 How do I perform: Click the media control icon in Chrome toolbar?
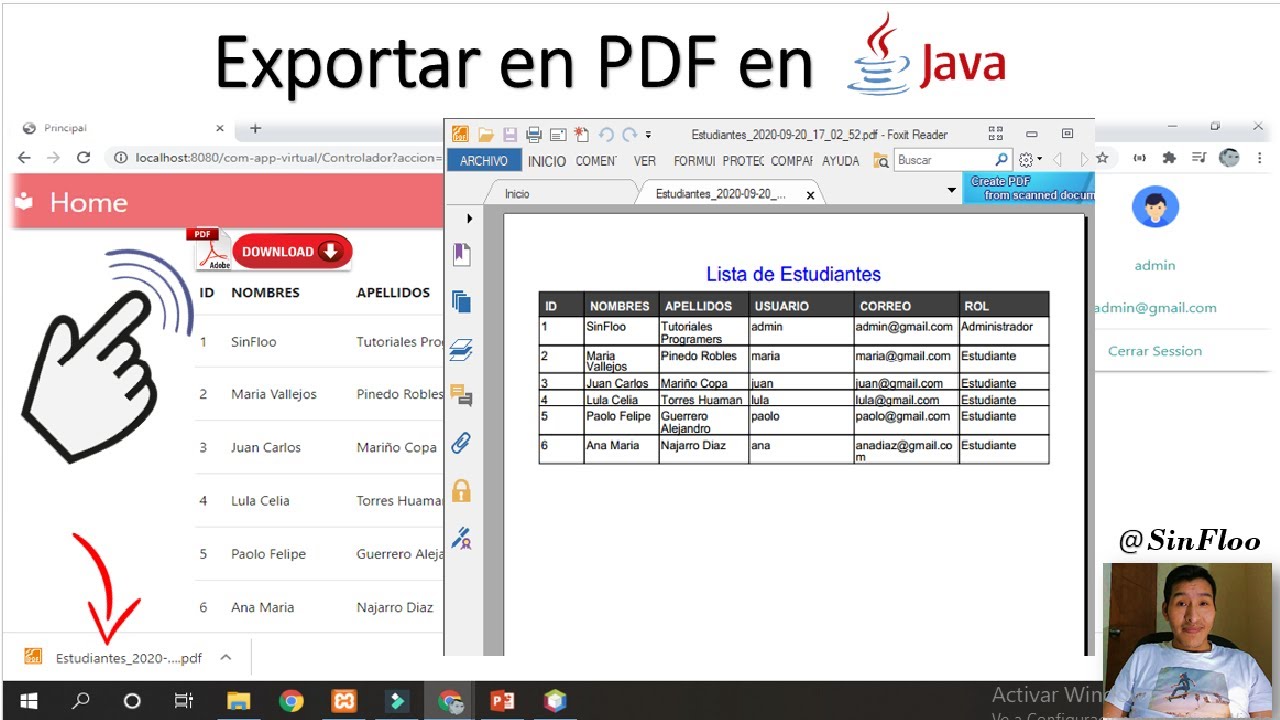click(1200, 158)
